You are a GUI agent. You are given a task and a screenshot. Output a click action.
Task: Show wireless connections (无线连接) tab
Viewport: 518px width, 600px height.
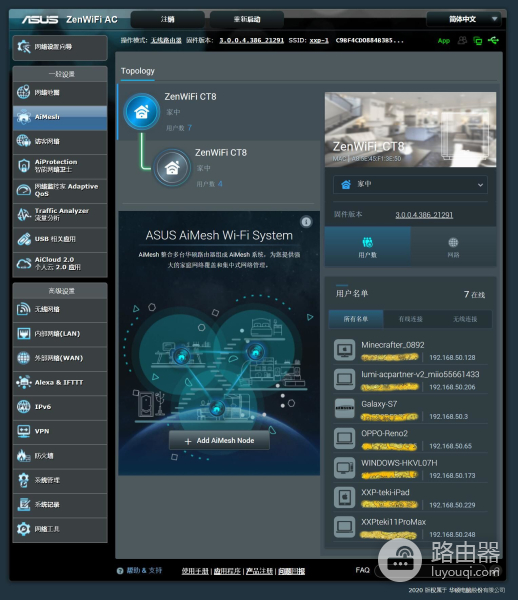(x=465, y=319)
